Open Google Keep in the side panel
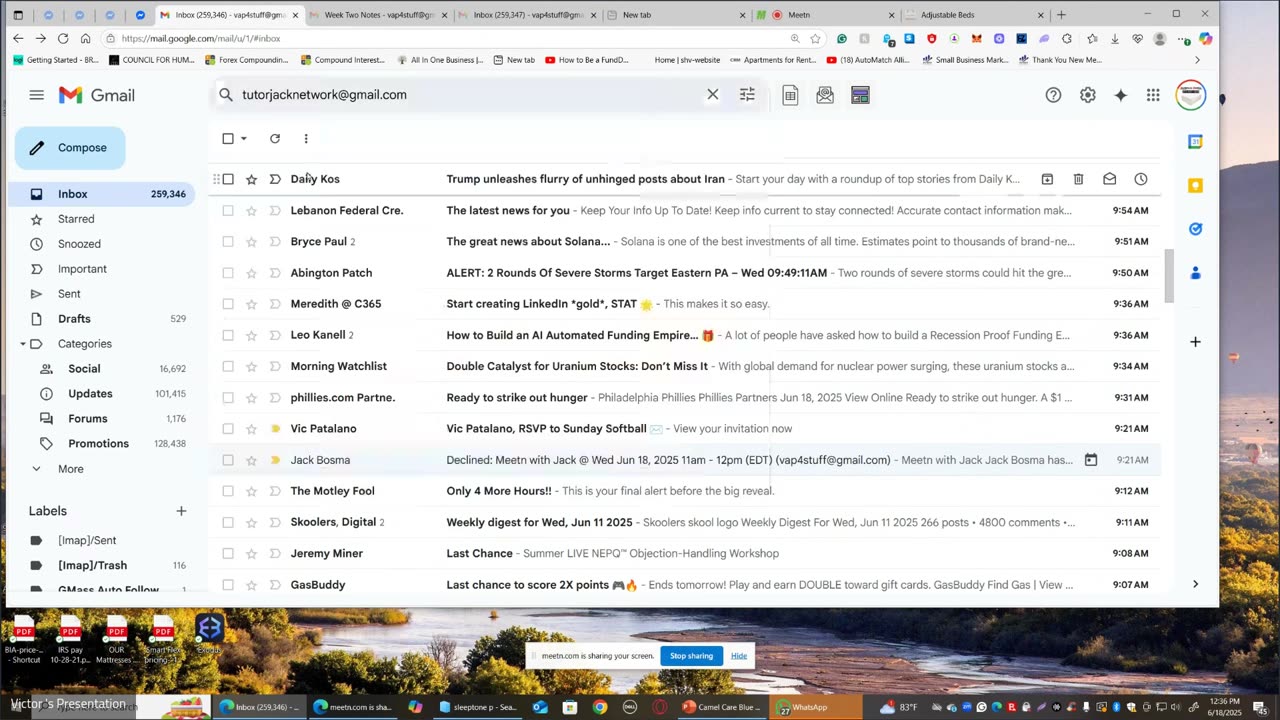The width and height of the screenshot is (1280, 720). pos(1195,186)
